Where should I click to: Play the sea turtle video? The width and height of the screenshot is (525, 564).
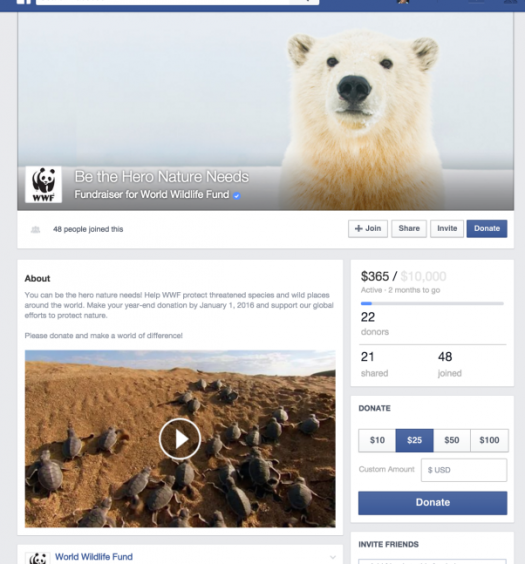pyautogui.click(x=180, y=439)
